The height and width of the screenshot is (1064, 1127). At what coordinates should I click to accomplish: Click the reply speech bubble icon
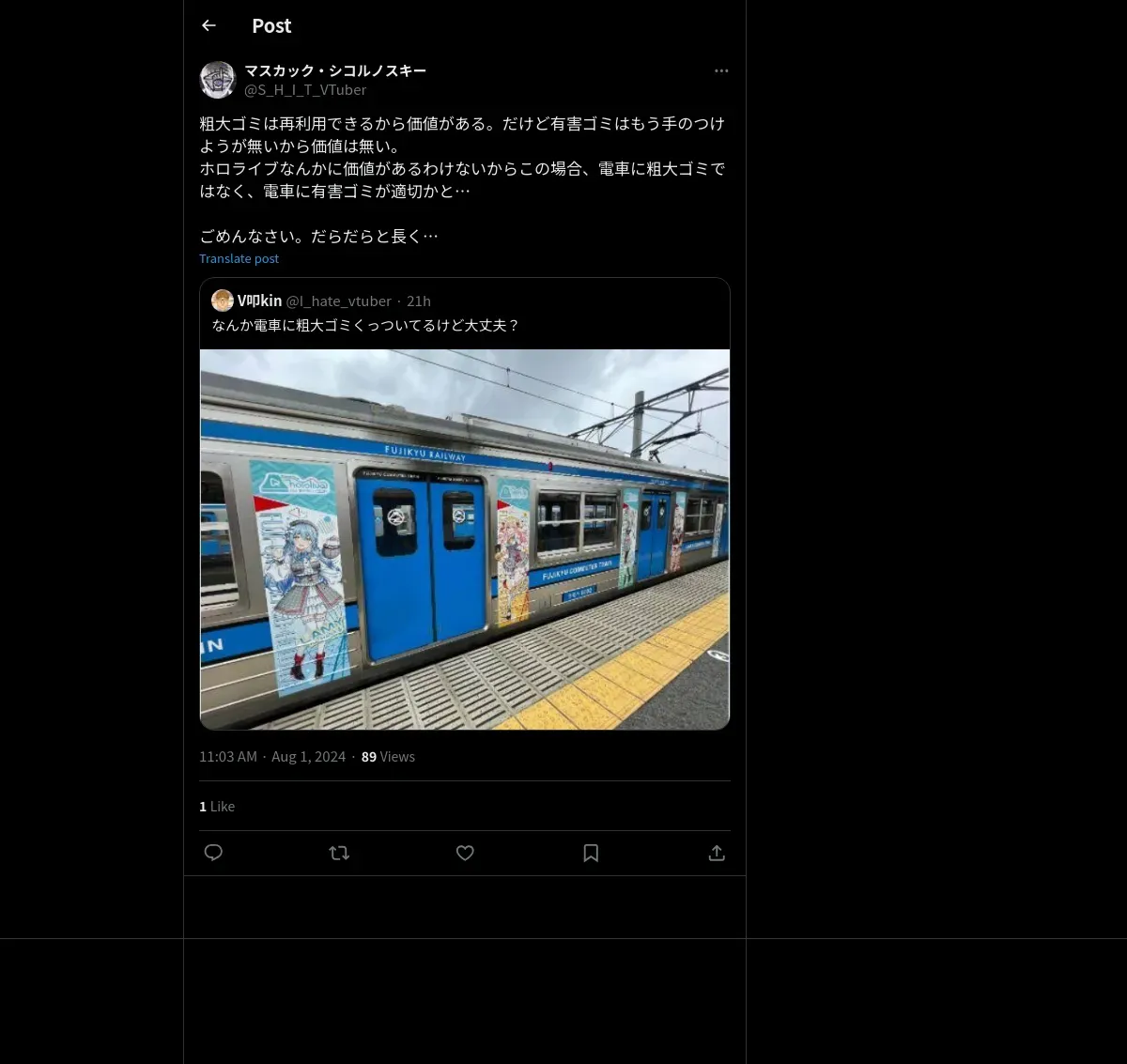[x=213, y=853]
